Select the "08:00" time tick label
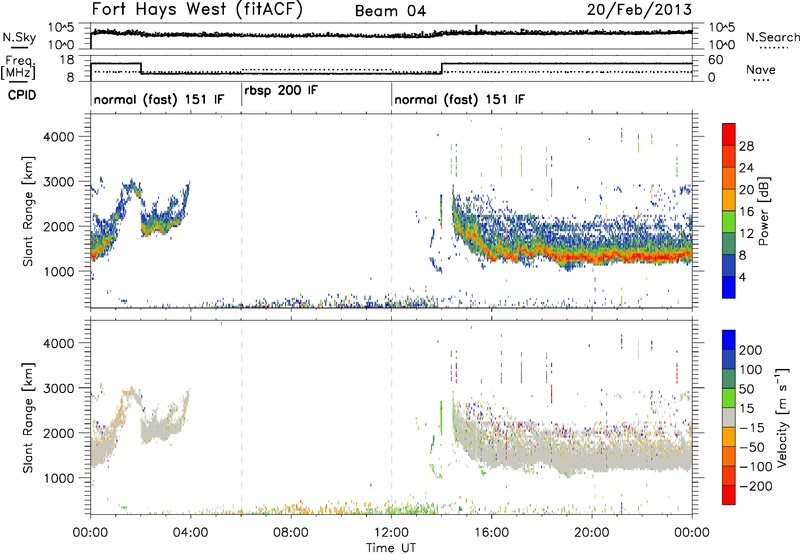 tap(291, 533)
